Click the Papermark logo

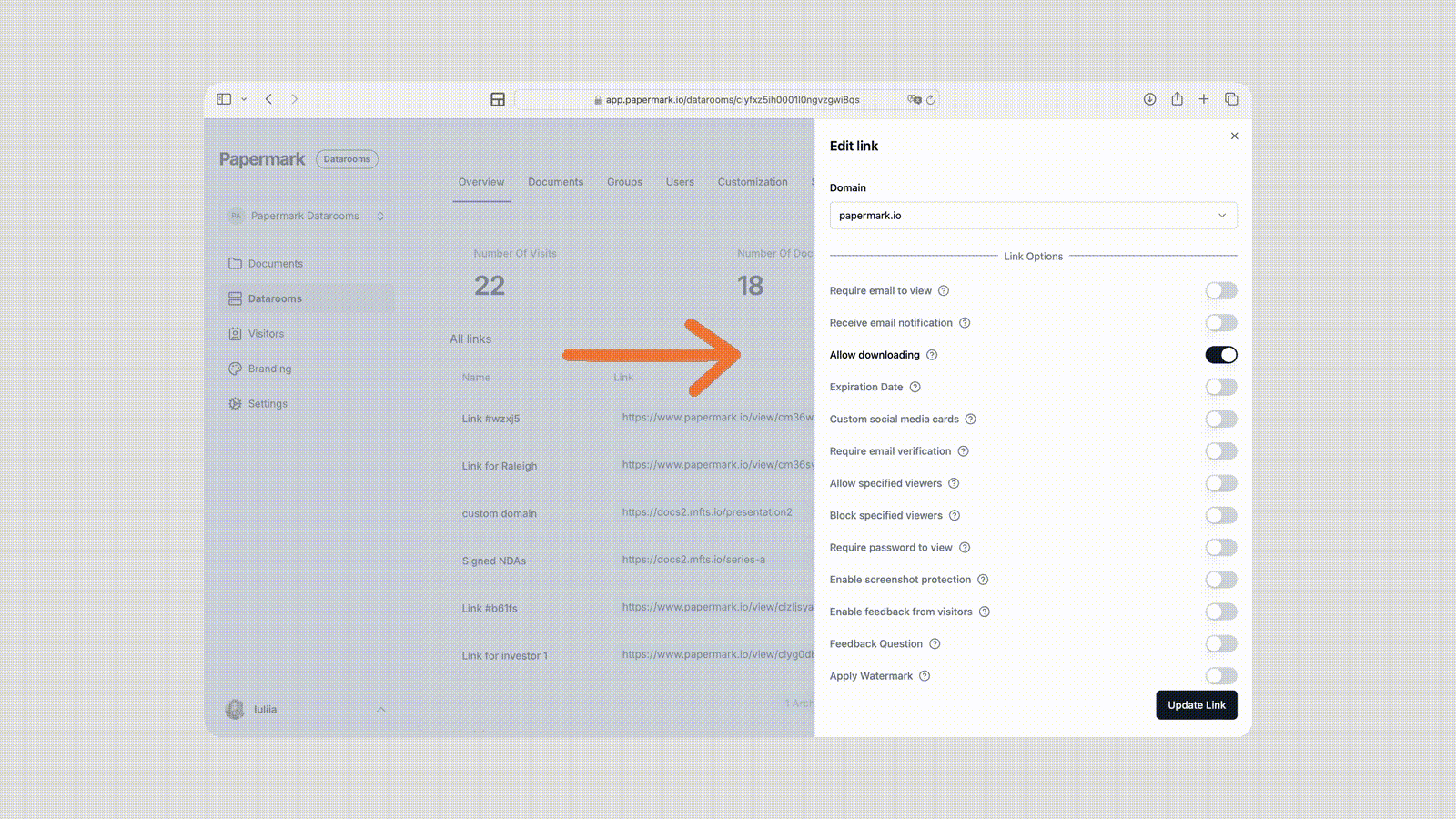coord(262,159)
